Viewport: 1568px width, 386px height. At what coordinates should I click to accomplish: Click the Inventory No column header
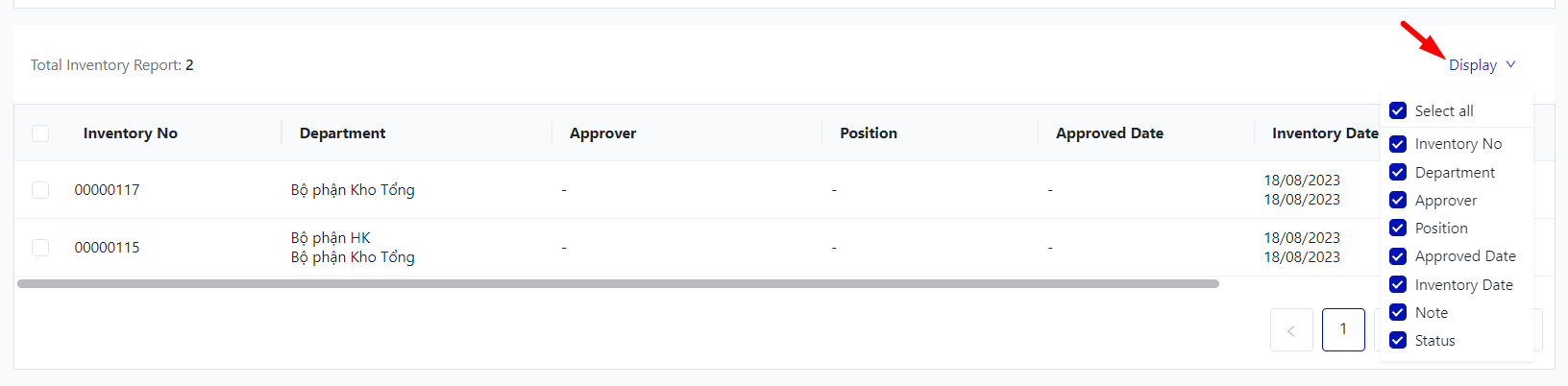131,133
